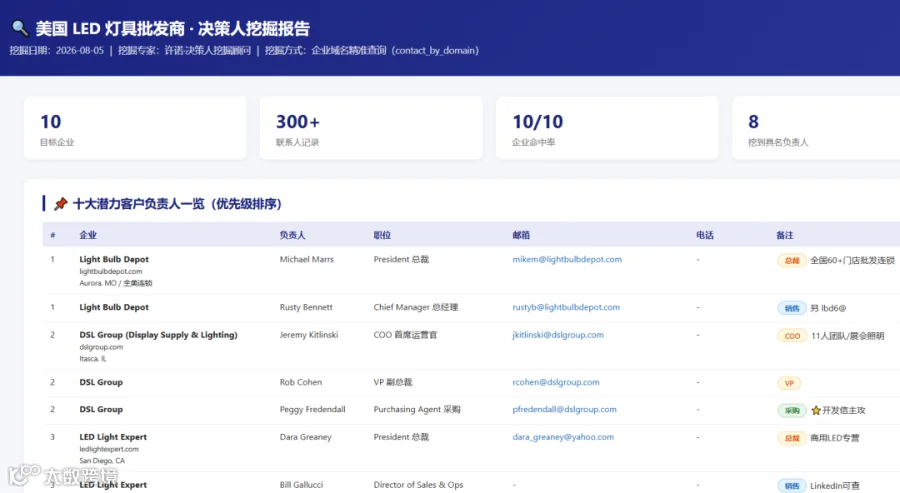Click the 负责人 column header

(292, 235)
